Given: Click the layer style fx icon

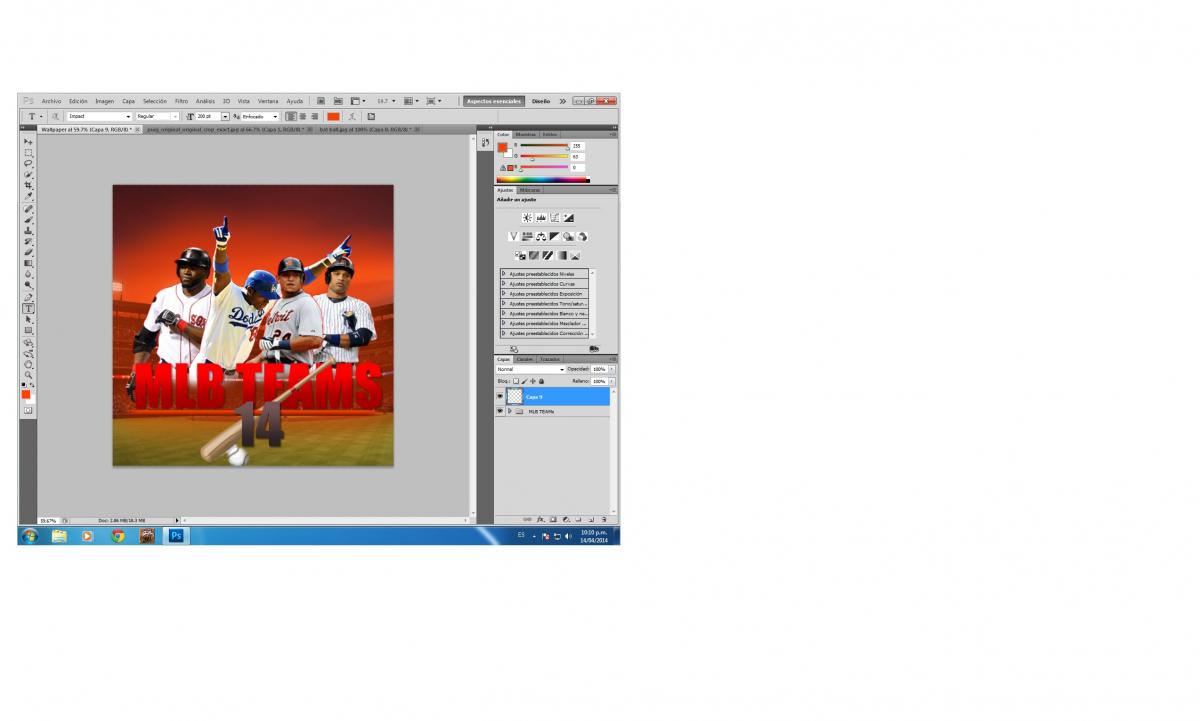Looking at the screenshot, I should (x=540, y=520).
